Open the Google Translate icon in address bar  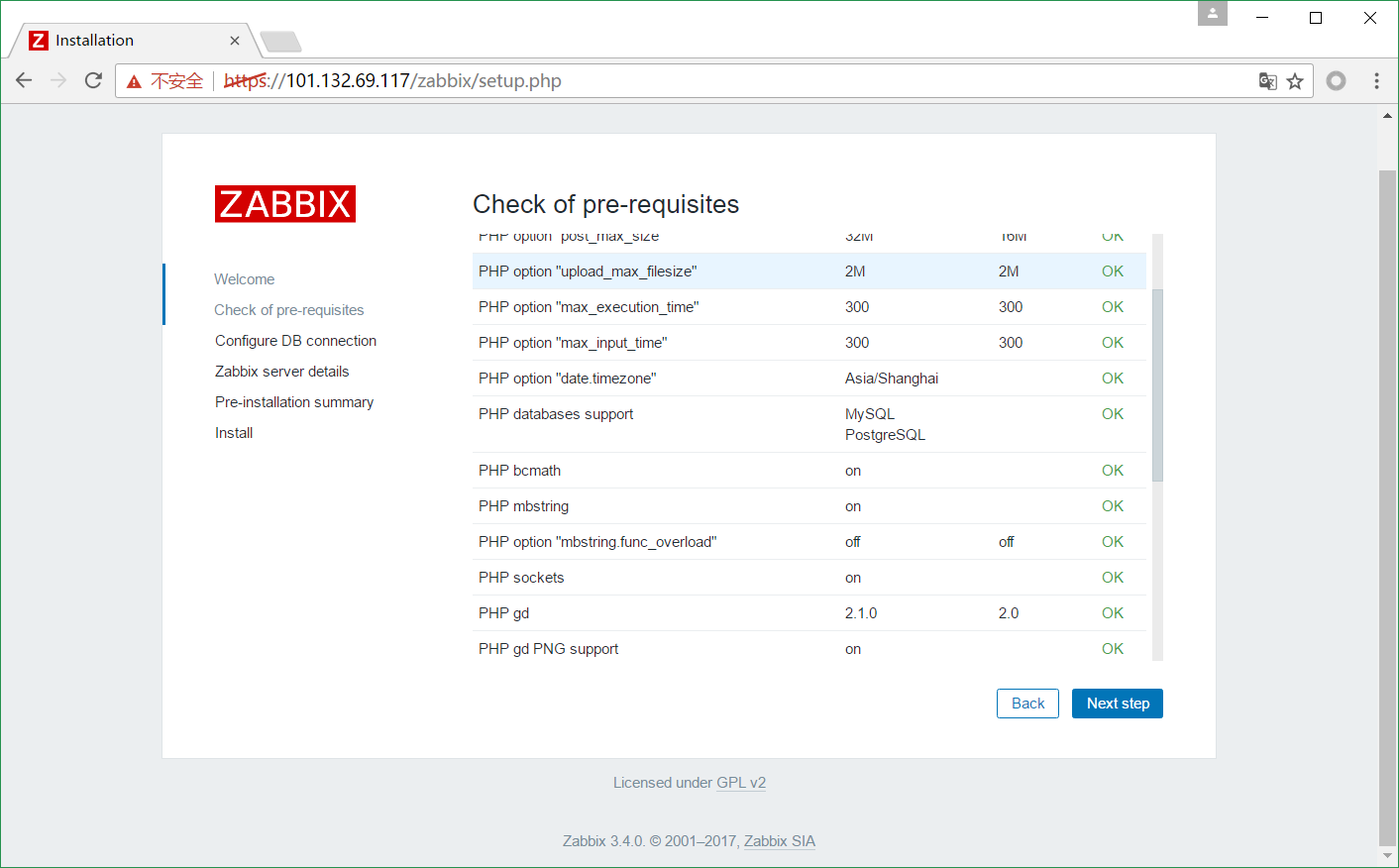[1267, 81]
